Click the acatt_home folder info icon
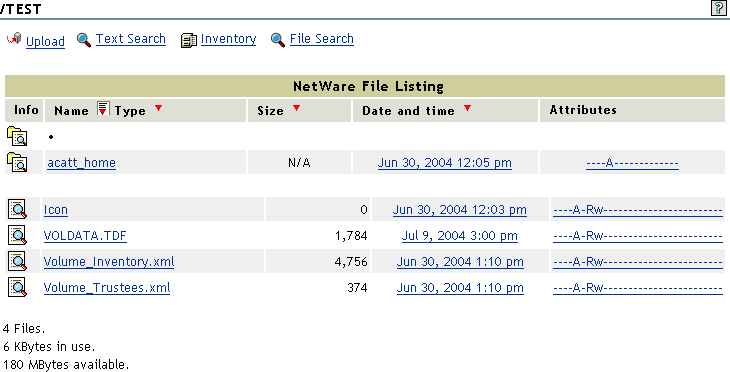This screenshot has height=372, width=730. 17,162
